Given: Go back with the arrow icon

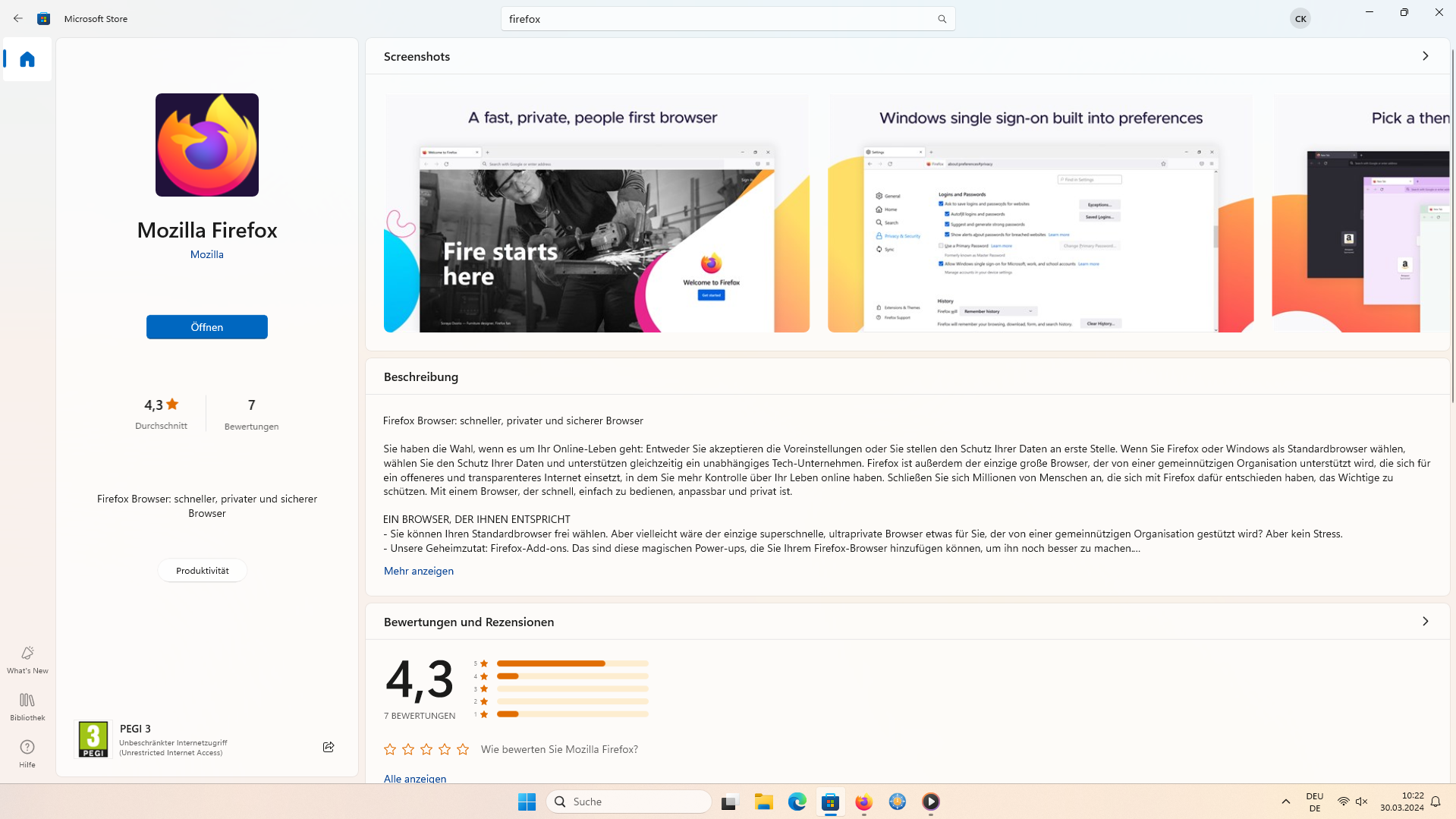Looking at the screenshot, I should coord(18,18).
